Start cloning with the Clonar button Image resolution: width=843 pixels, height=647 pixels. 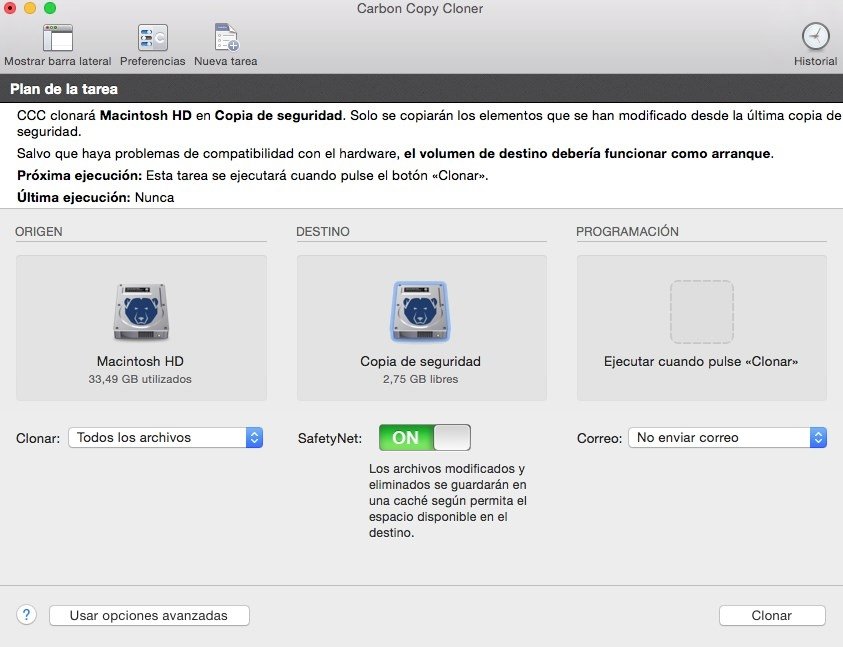(771, 615)
